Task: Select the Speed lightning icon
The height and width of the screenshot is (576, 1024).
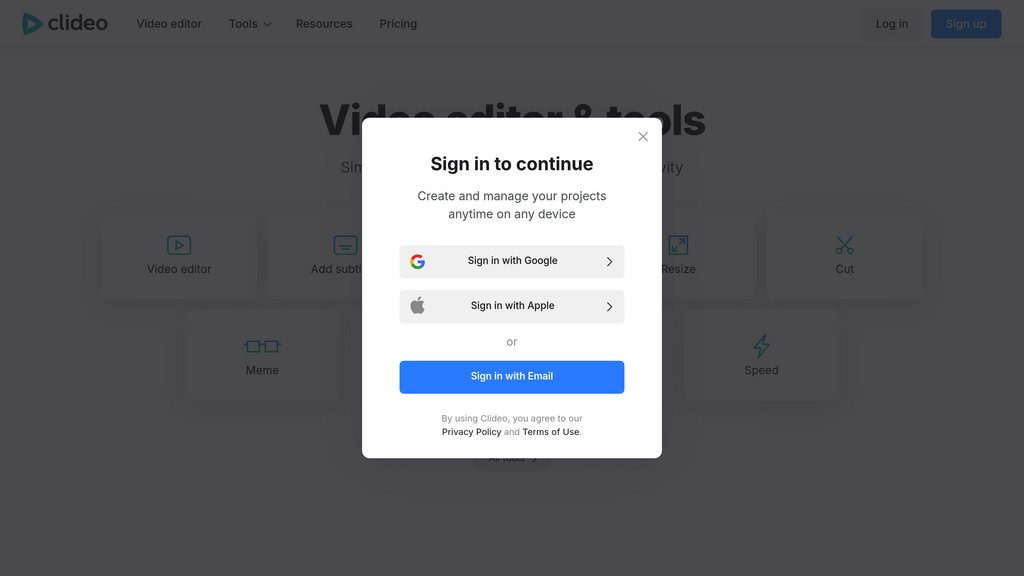Action: pyautogui.click(x=761, y=346)
